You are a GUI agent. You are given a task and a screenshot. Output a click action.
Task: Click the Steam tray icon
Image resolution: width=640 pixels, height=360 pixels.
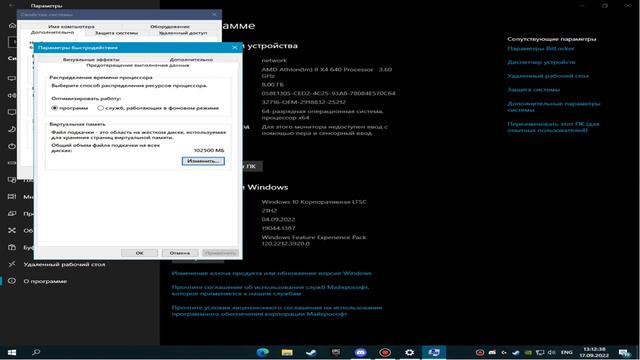click(516, 352)
